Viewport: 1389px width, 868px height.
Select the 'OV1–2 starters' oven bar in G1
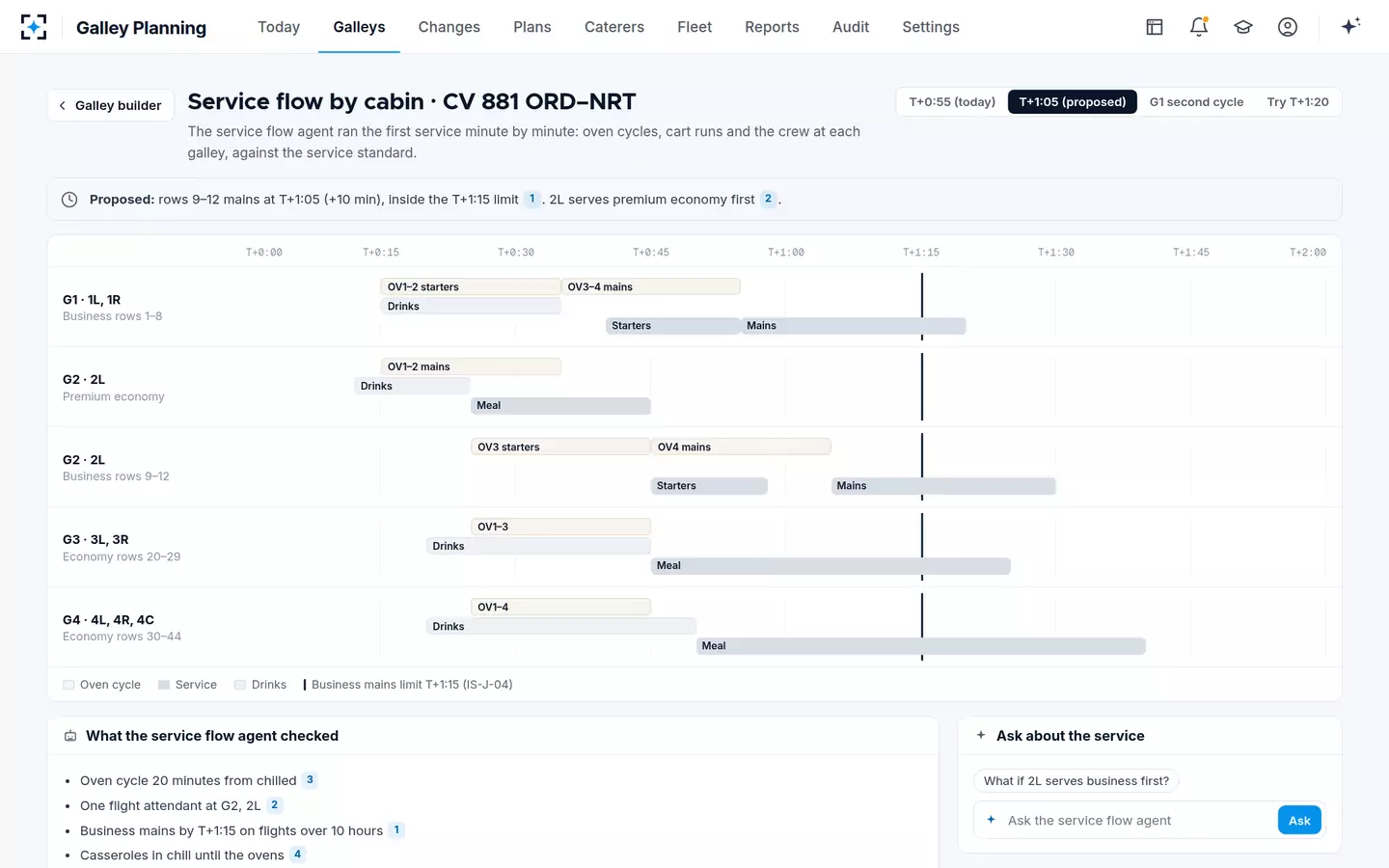point(471,287)
